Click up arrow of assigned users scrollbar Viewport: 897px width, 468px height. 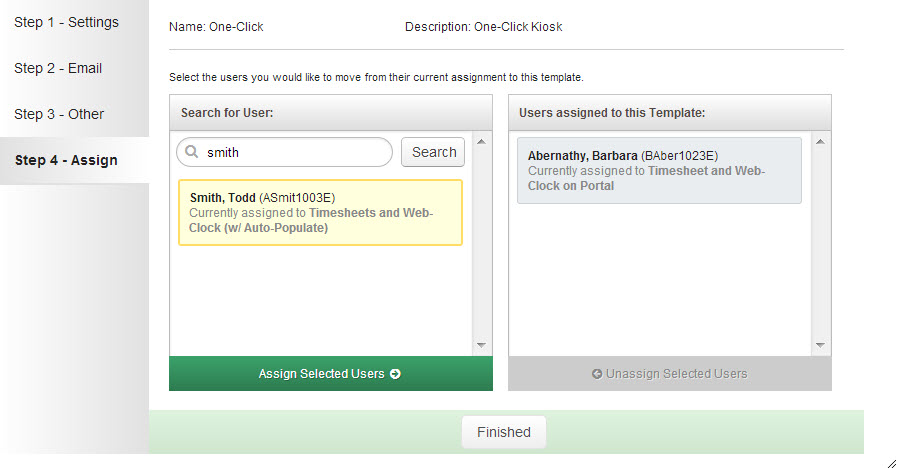coord(820,141)
